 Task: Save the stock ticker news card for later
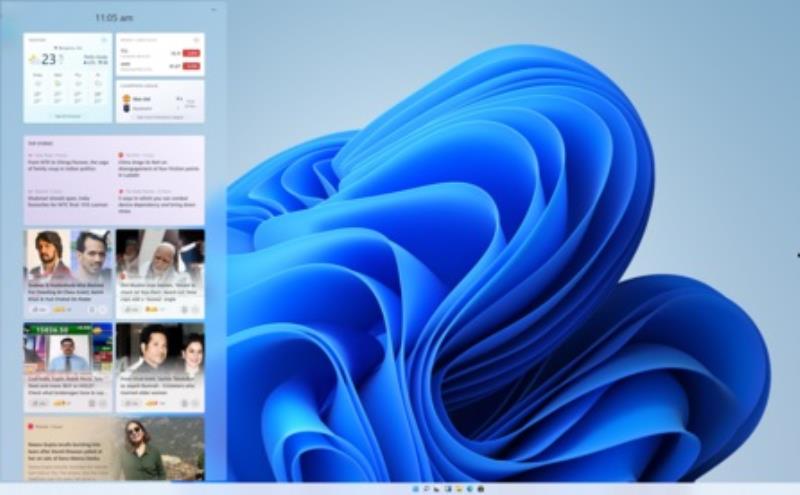[92, 403]
